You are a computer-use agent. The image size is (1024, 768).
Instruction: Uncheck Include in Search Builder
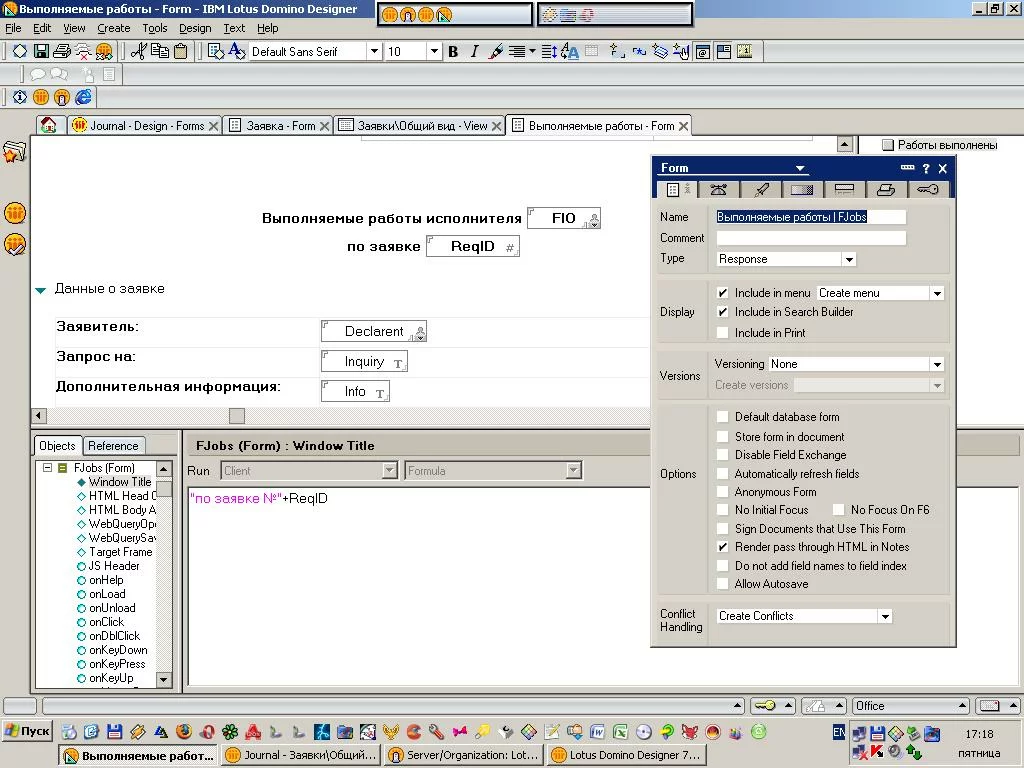point(723,312)
